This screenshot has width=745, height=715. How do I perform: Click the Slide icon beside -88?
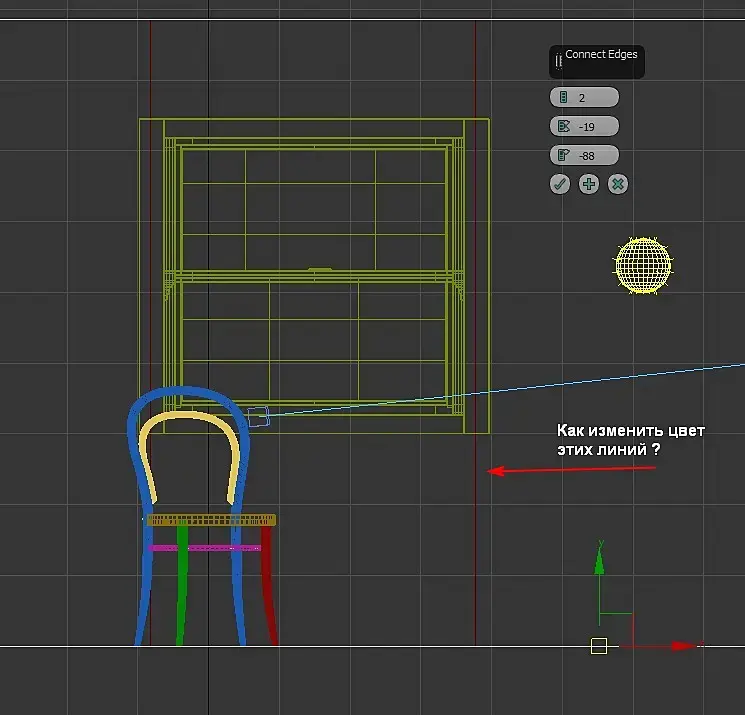tap(564, 155)
